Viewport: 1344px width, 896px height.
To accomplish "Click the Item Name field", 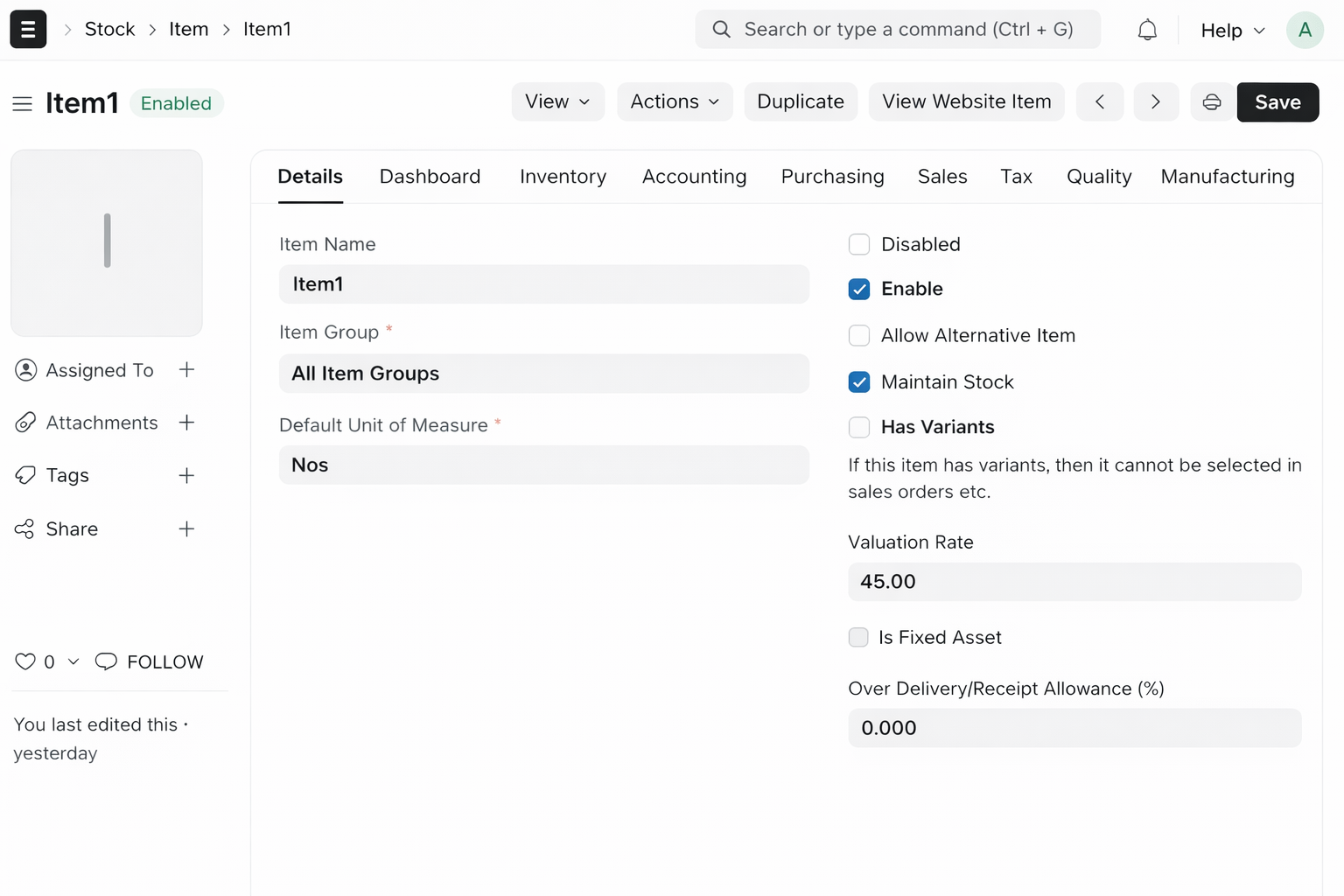I will 543,284.
